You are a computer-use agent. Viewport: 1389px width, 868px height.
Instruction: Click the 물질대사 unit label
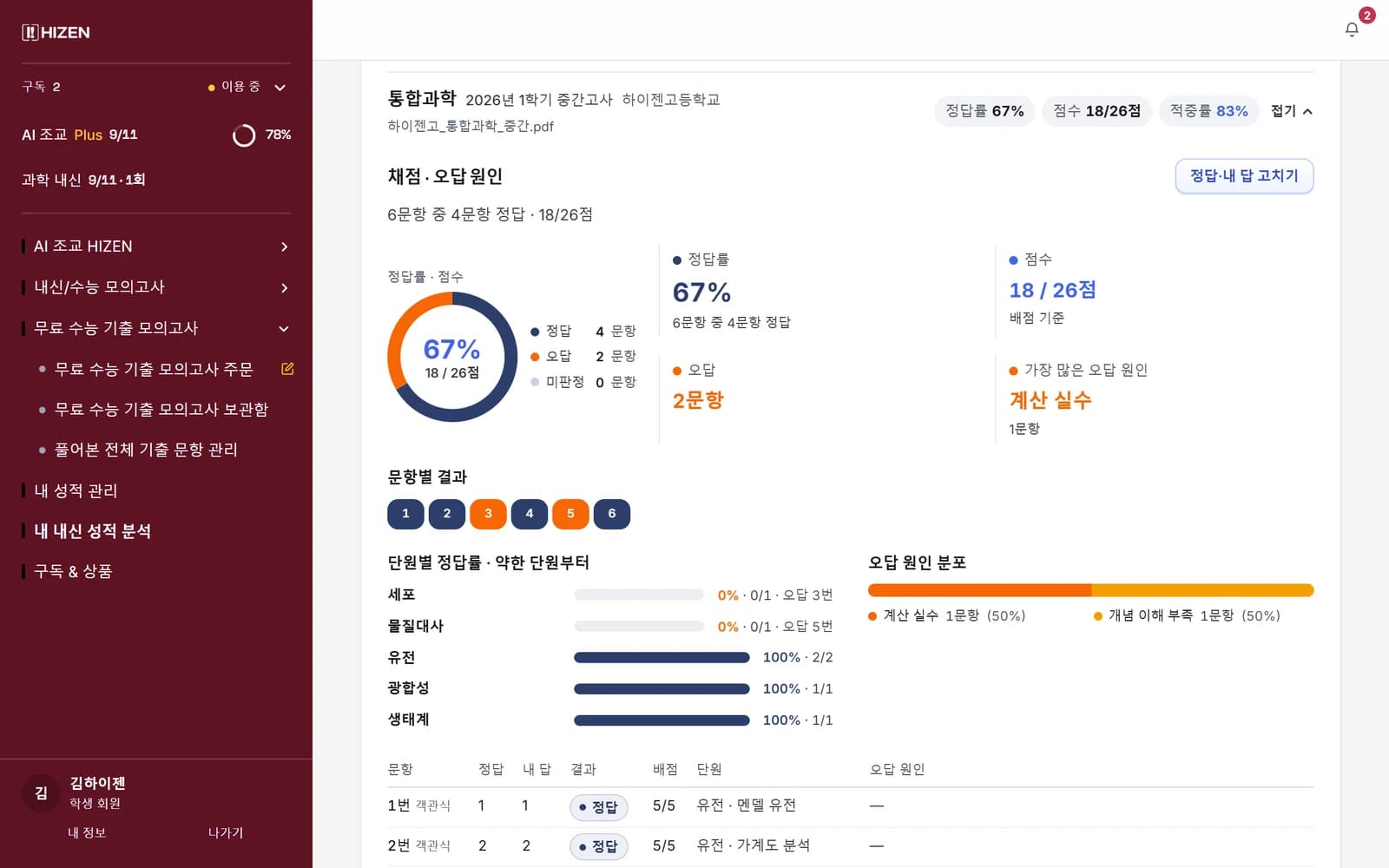click(x=416, y=626)
